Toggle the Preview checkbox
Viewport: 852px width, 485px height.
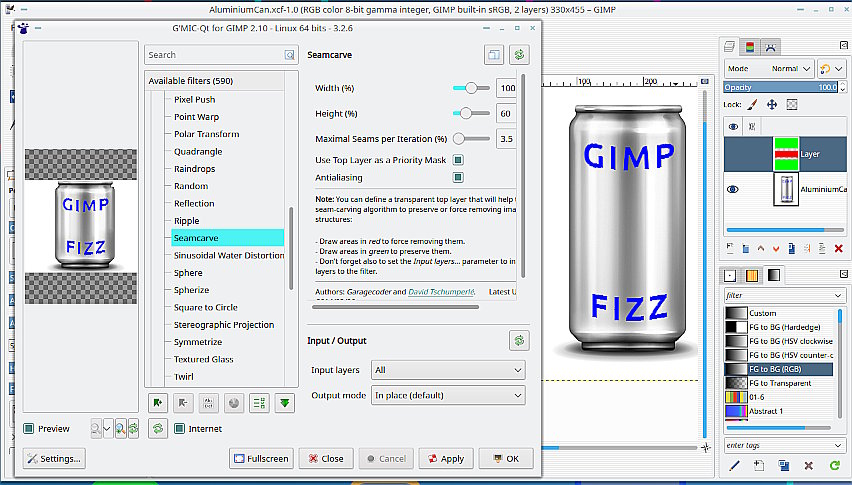tap(29, 429)
